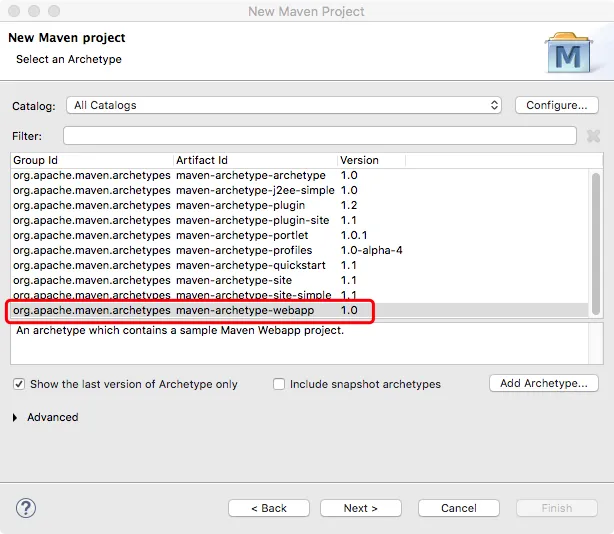Click the Configure... button
614x534 pixels.
(x=556, y=105)
